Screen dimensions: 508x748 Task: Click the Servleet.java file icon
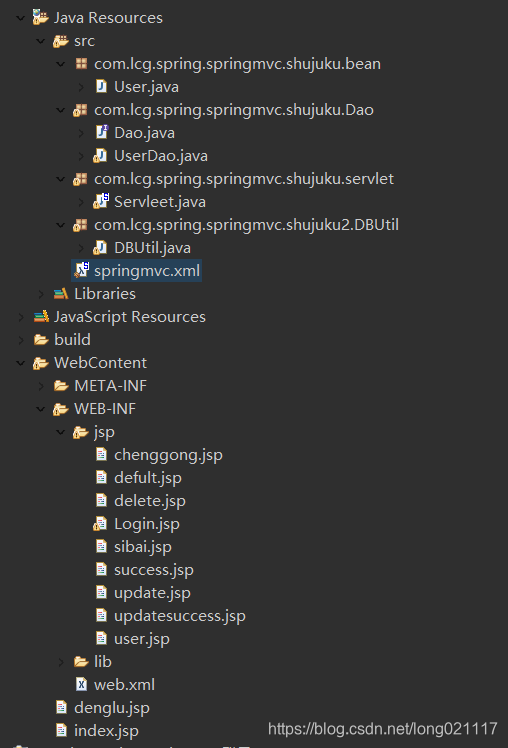click(101, 201)
